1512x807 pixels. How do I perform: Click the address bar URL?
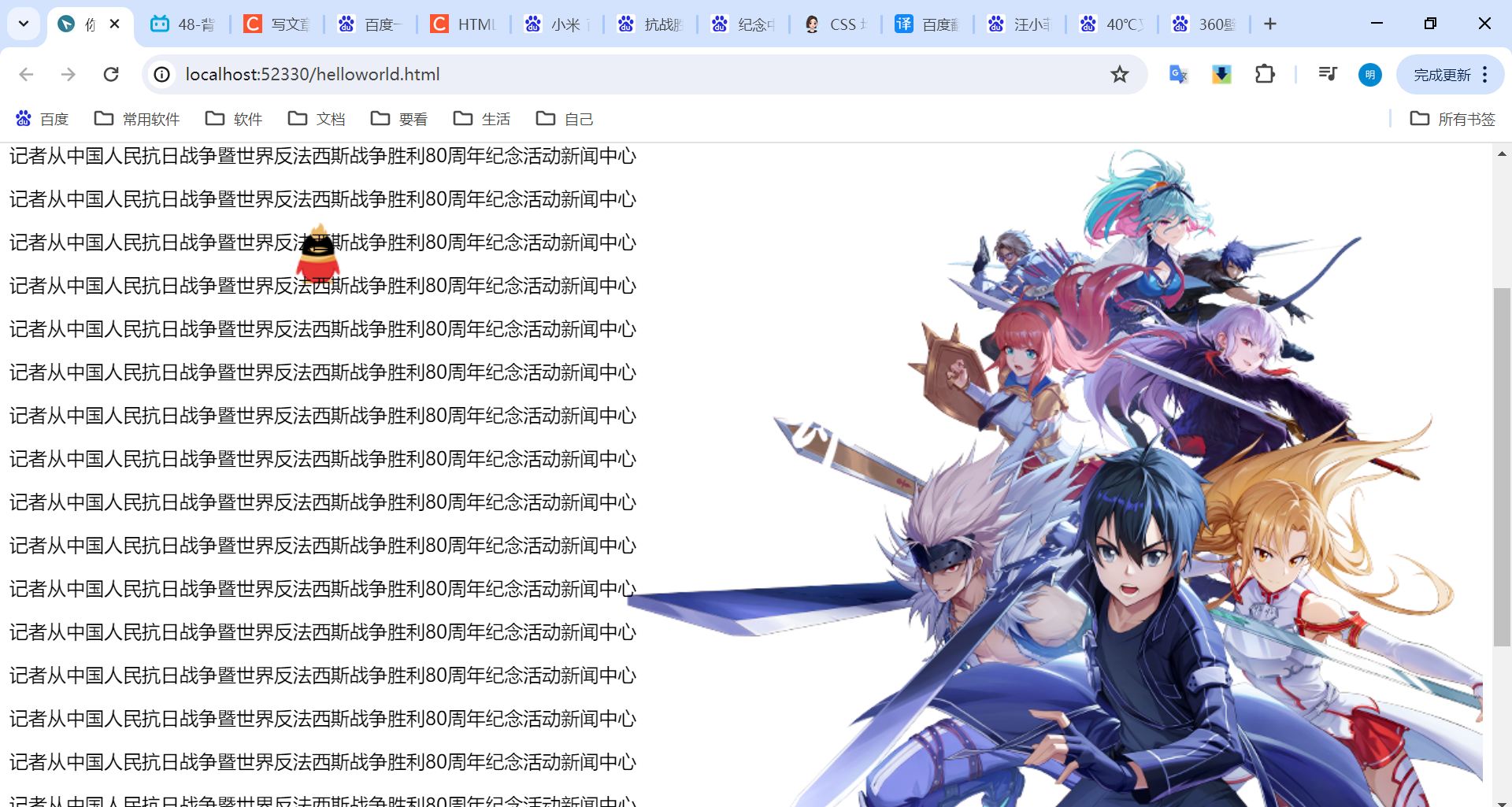point(313,74)
